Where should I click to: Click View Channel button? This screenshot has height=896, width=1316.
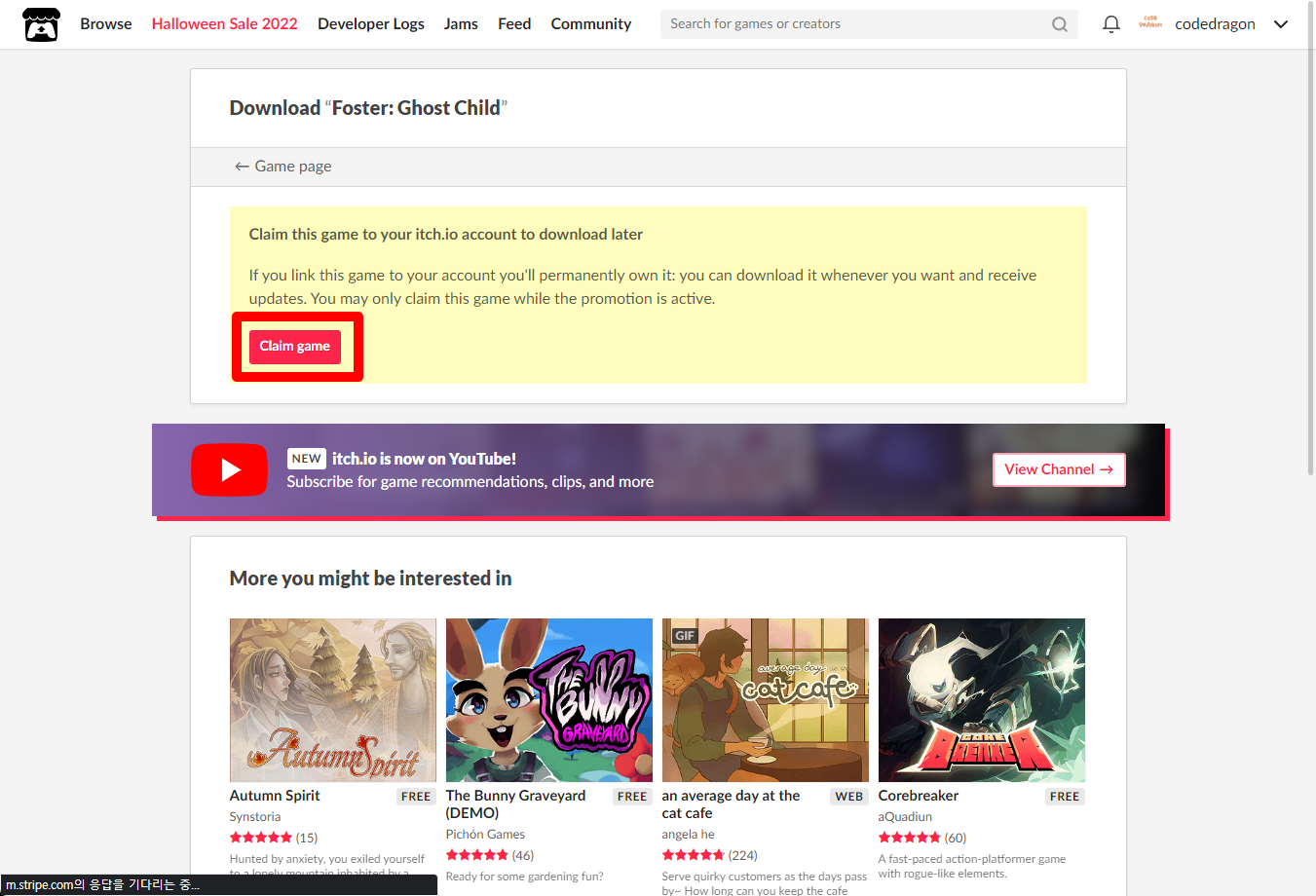coord(1059,469)
